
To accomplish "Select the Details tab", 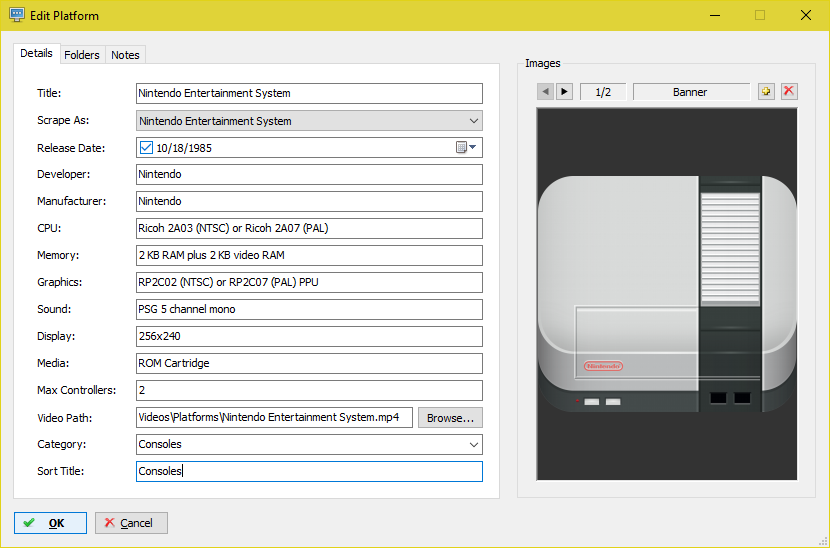I will coord(37,53).
